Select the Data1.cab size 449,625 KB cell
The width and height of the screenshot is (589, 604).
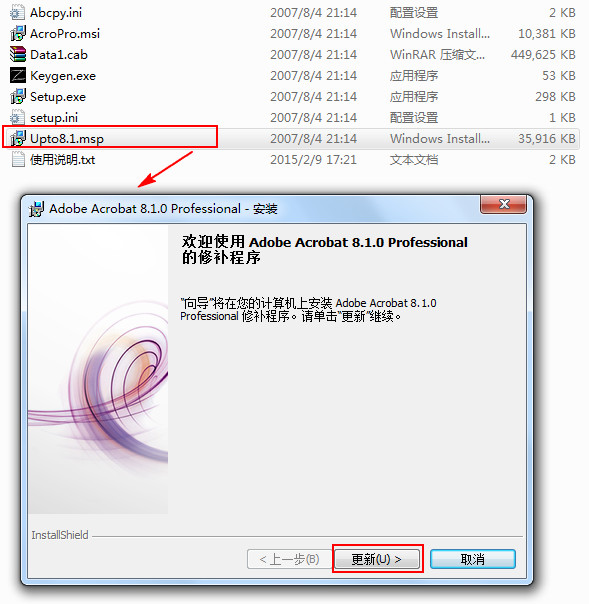[x=543, y=55]
